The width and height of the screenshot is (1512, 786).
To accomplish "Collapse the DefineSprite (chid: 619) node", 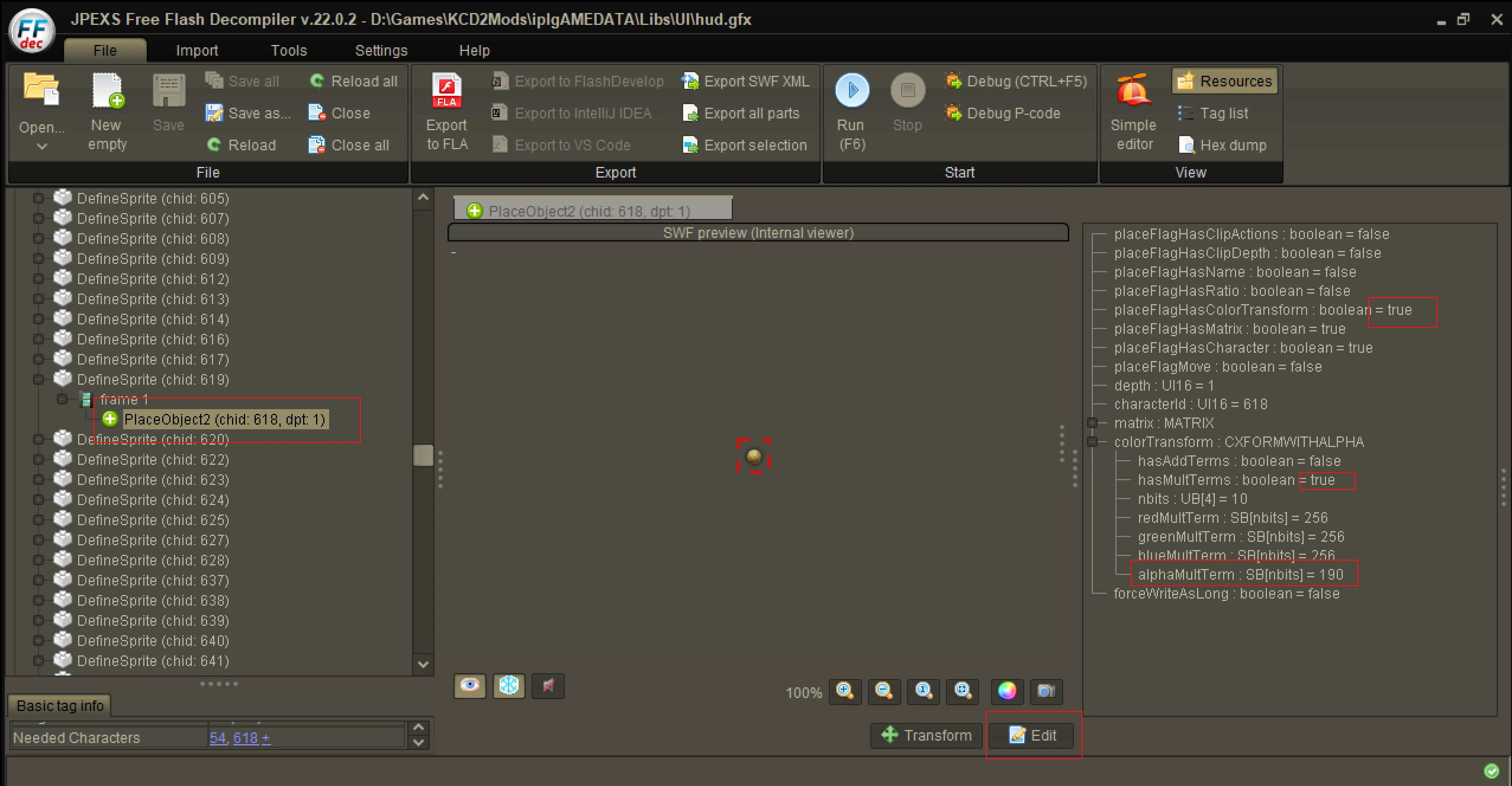I will (38, 380).
